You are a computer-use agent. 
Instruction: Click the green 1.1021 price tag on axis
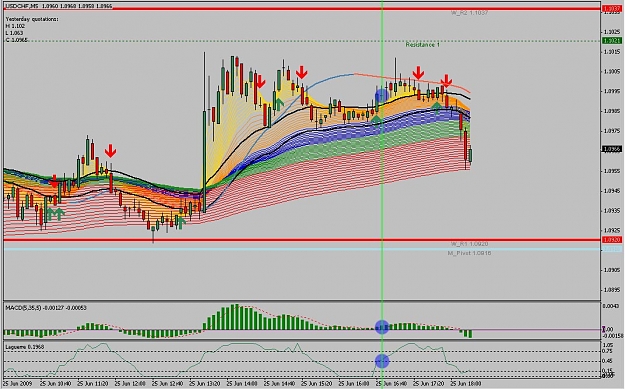pos(612,41)
